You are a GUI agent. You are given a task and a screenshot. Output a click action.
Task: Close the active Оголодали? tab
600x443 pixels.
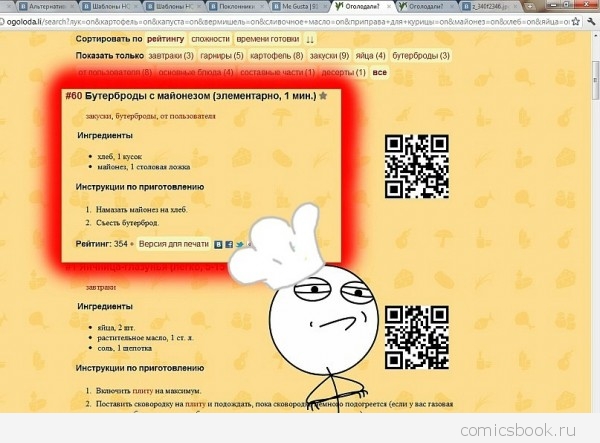[x=389, y=7]
